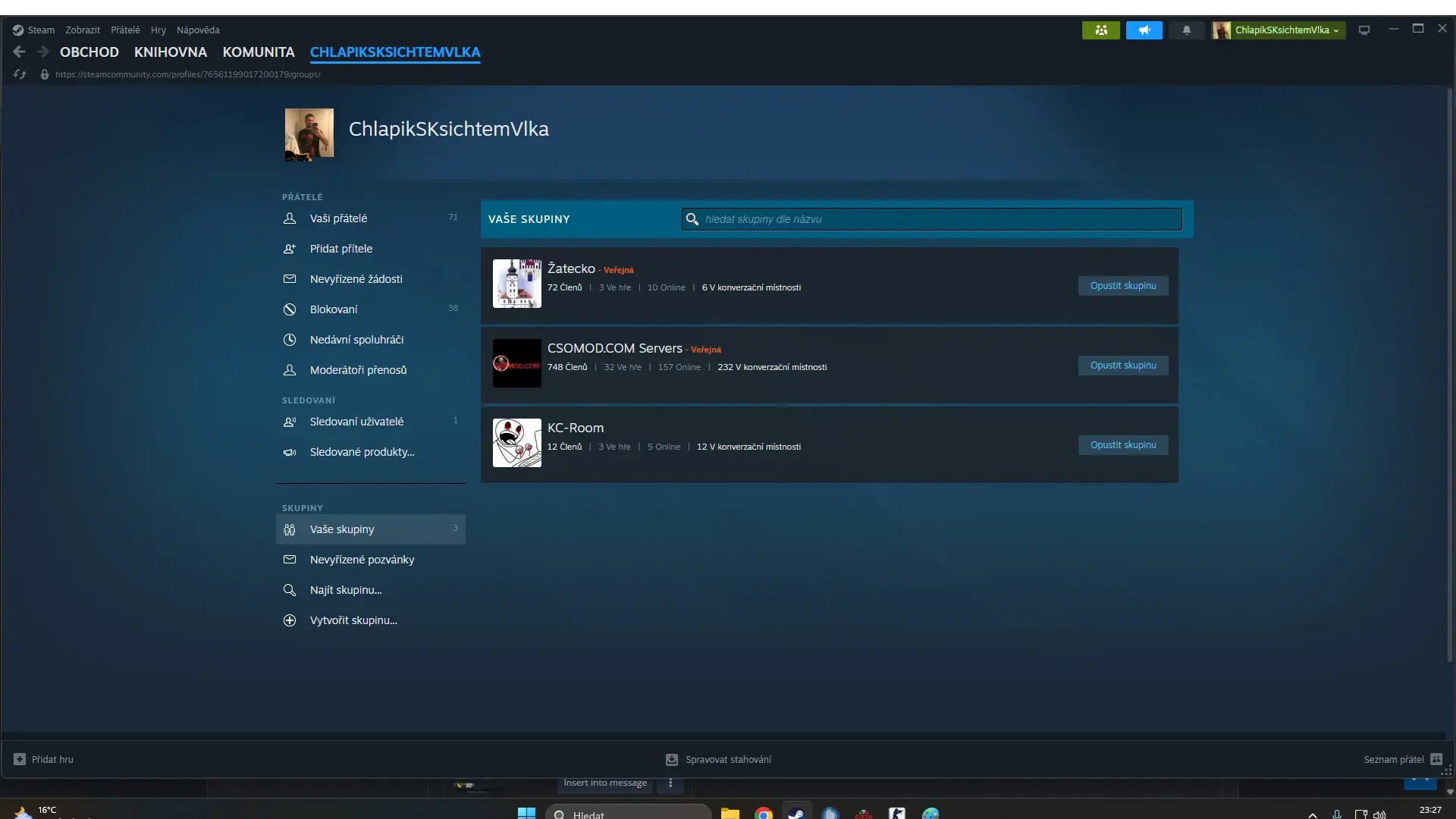Click the green friends activity icon
This screenshot has height=819, width=1456.
[1100, 30]
